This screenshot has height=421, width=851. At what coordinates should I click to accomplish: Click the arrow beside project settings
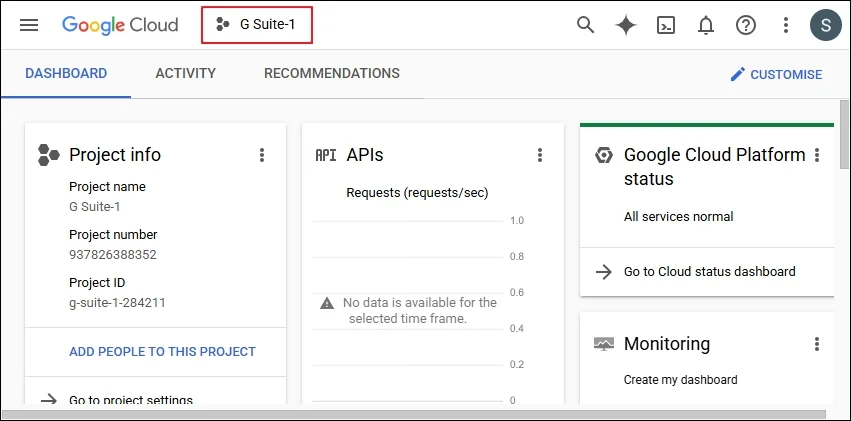pyautogui.click(x=49, y=400)
